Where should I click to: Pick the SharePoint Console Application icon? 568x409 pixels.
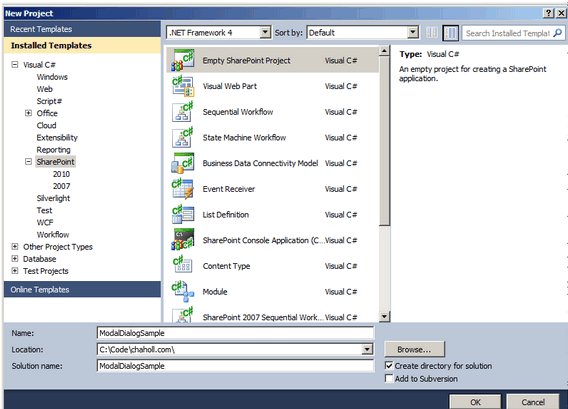(183, 240)
